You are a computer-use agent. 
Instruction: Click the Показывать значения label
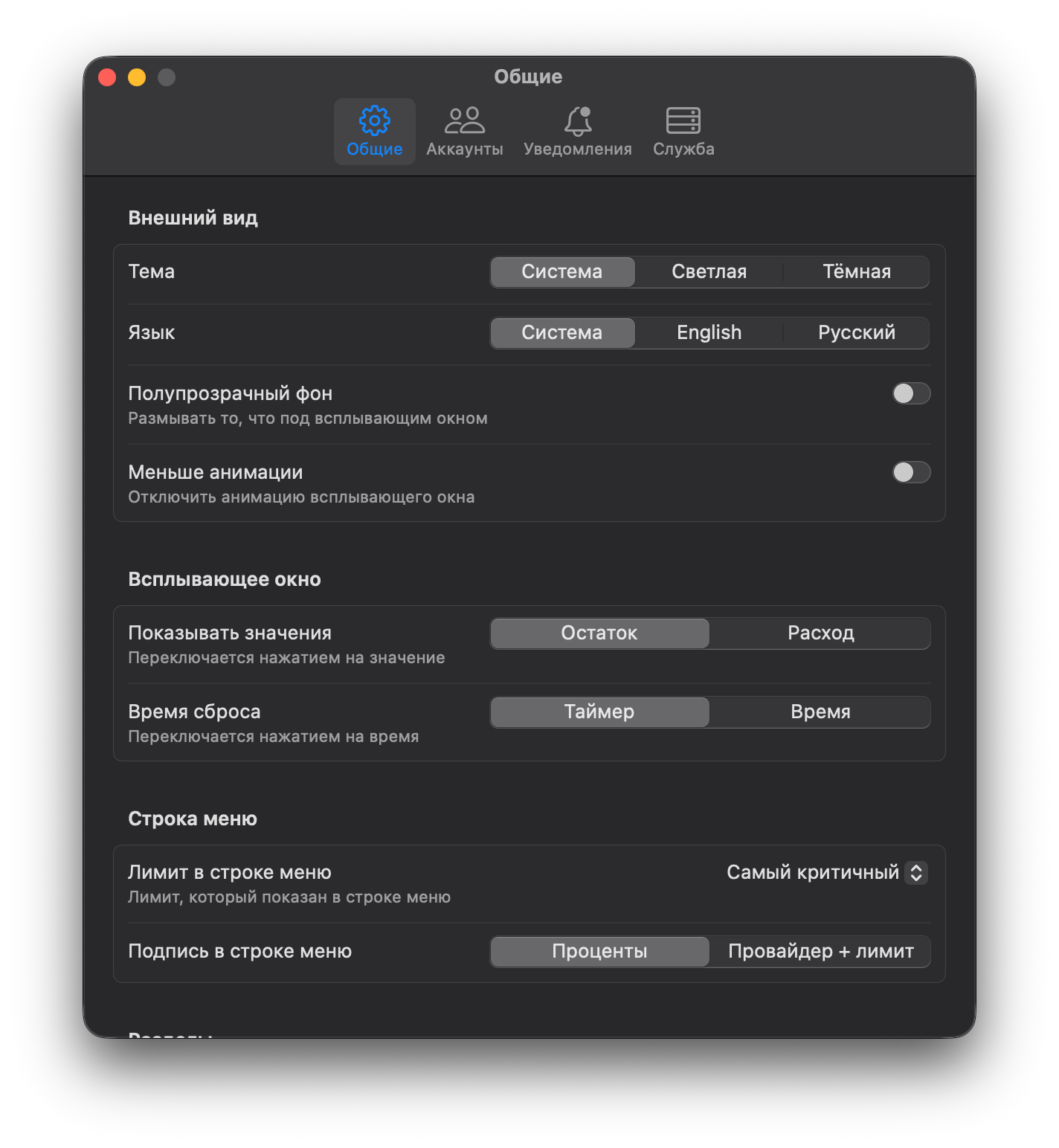point(230,633)
